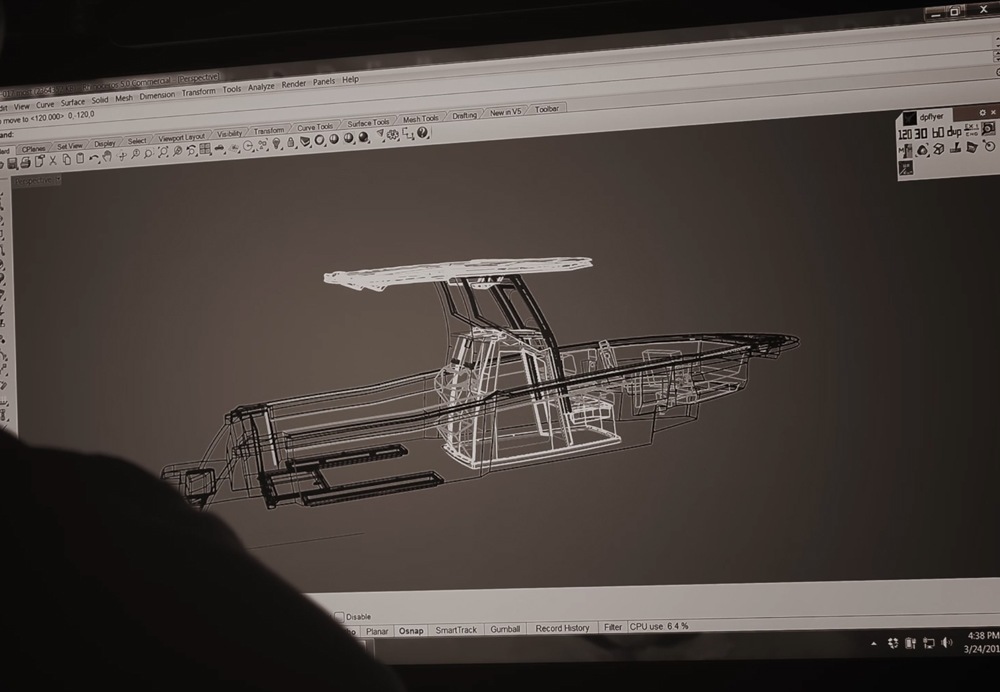
Task: Switch to the Set View toolbar tab
Action: coord(70,146)
